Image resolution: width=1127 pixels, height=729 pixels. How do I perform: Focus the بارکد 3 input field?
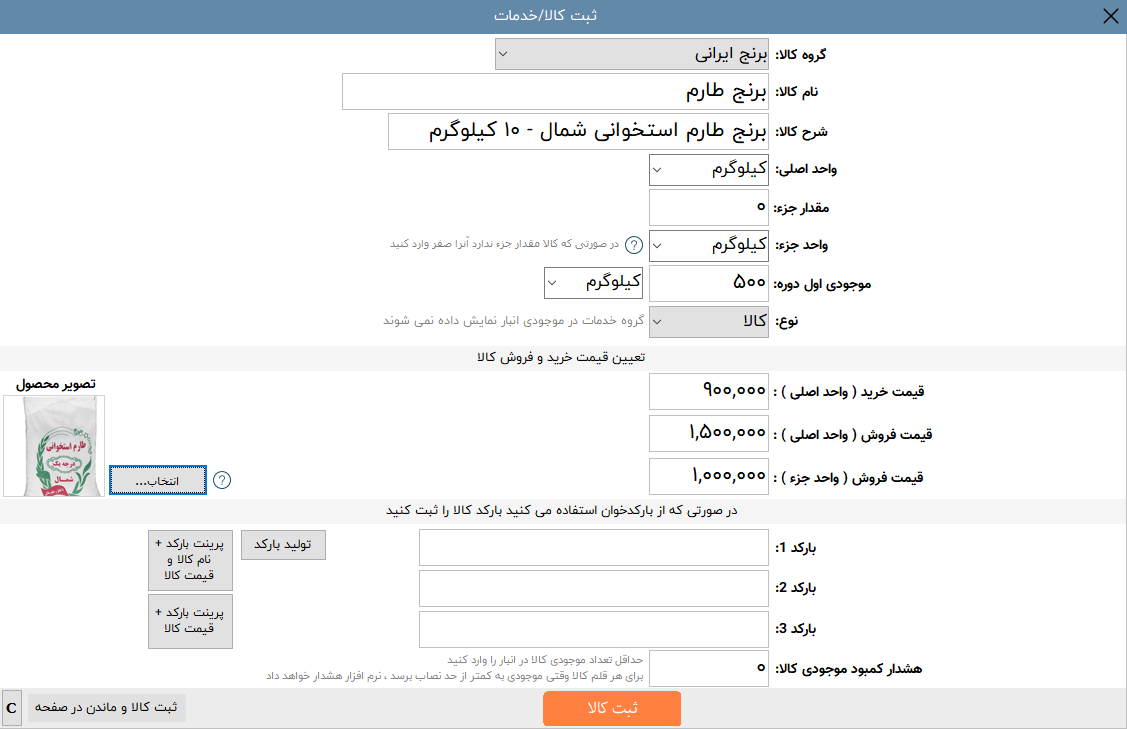pyautogui.click(x=594, y=629)
